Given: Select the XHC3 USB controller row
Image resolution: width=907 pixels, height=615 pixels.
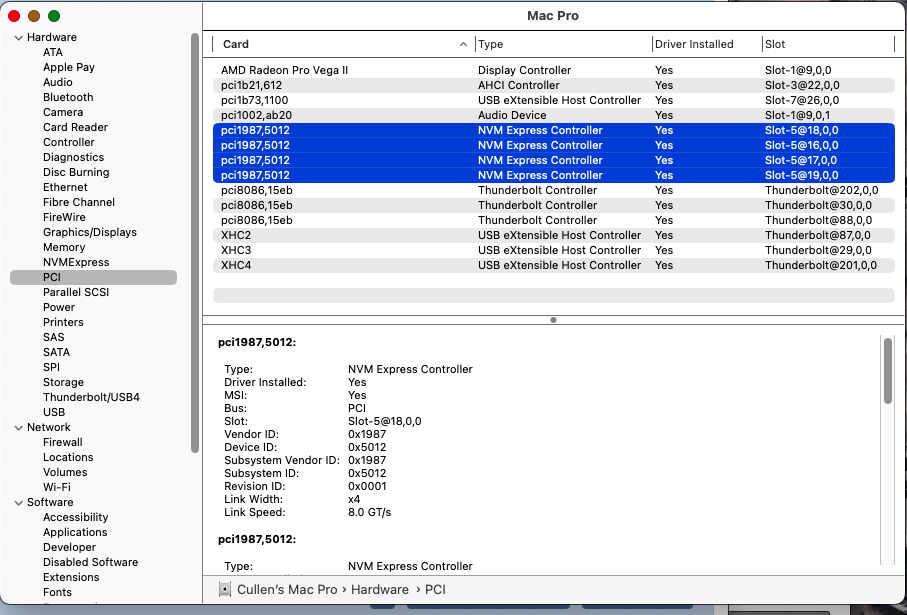Looking at the screenshot, I should 554,251.
